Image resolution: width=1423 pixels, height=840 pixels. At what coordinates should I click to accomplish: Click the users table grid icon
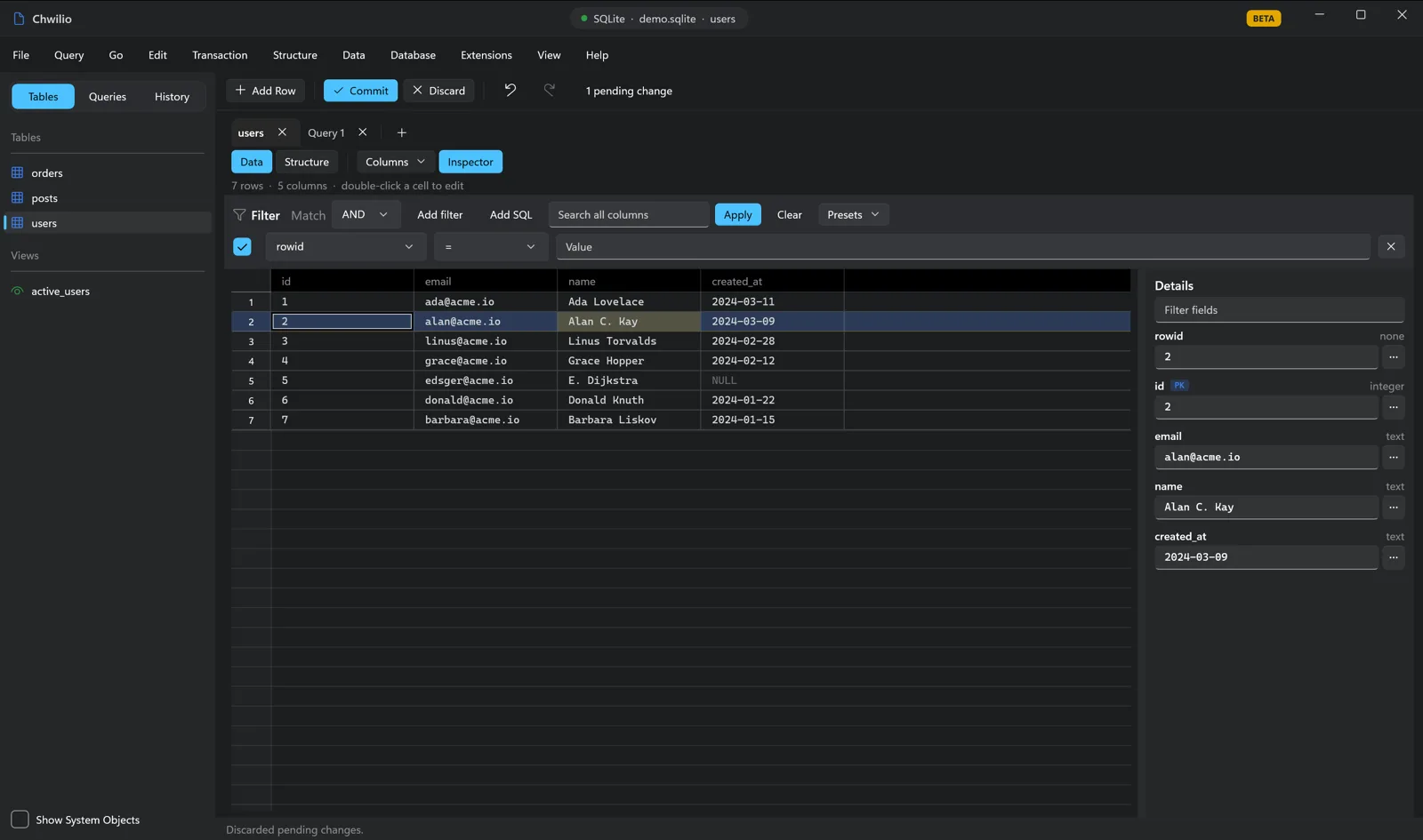coord(17,222)
